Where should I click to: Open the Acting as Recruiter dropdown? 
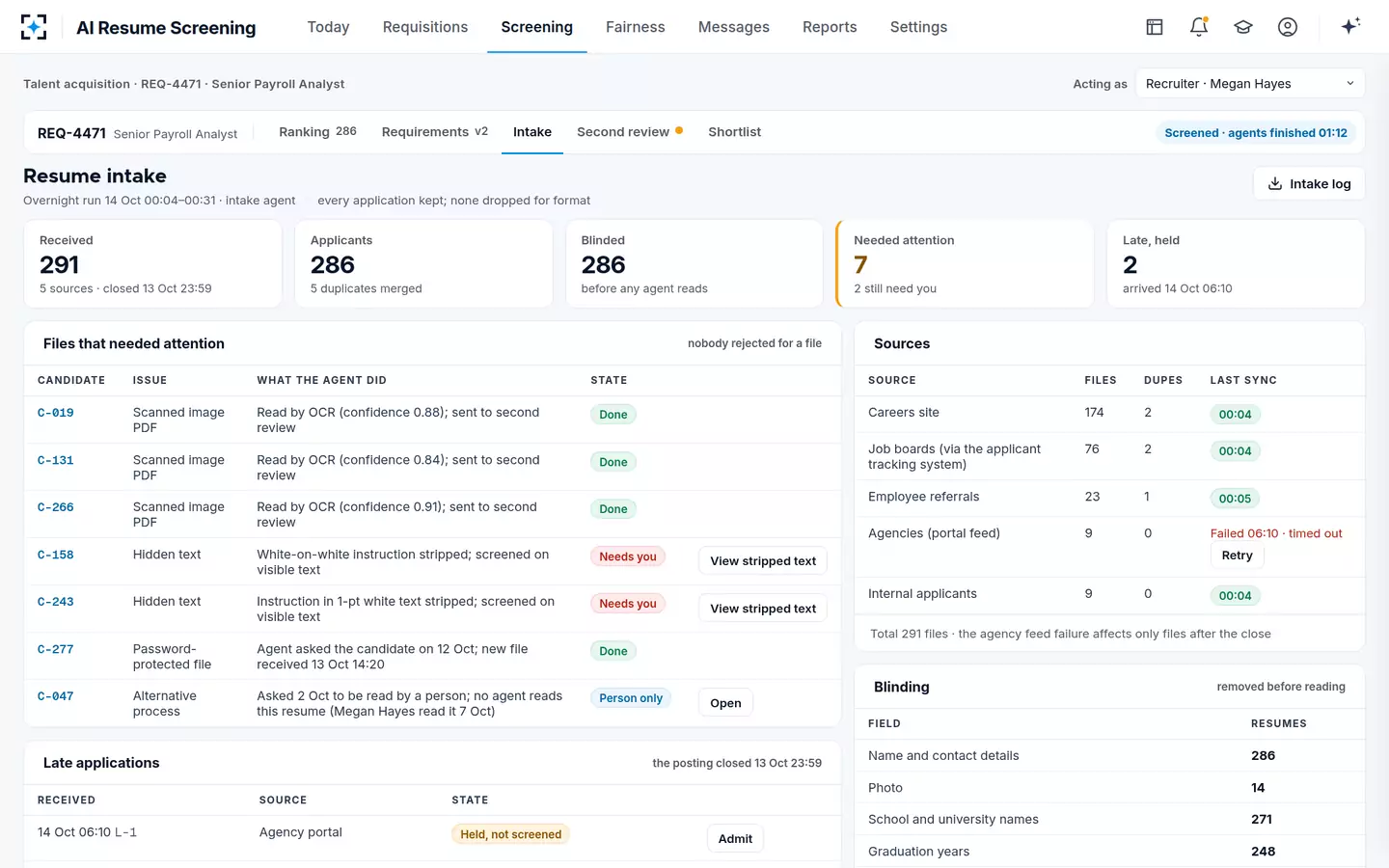point(1250,84)
